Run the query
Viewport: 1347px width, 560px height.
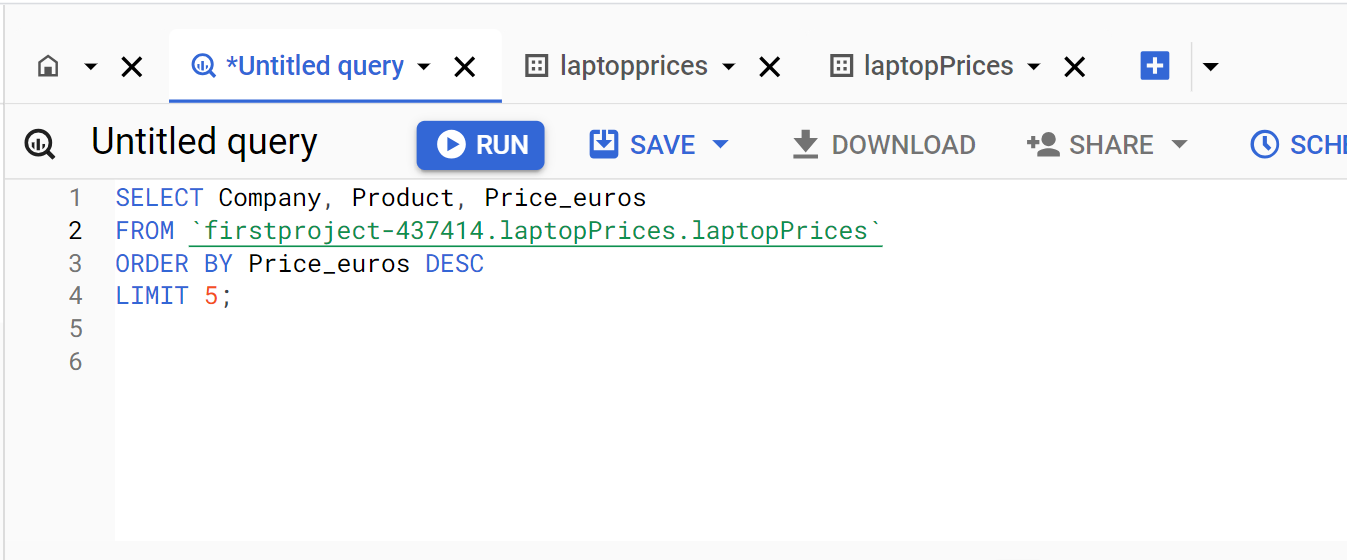pos(481,145)
